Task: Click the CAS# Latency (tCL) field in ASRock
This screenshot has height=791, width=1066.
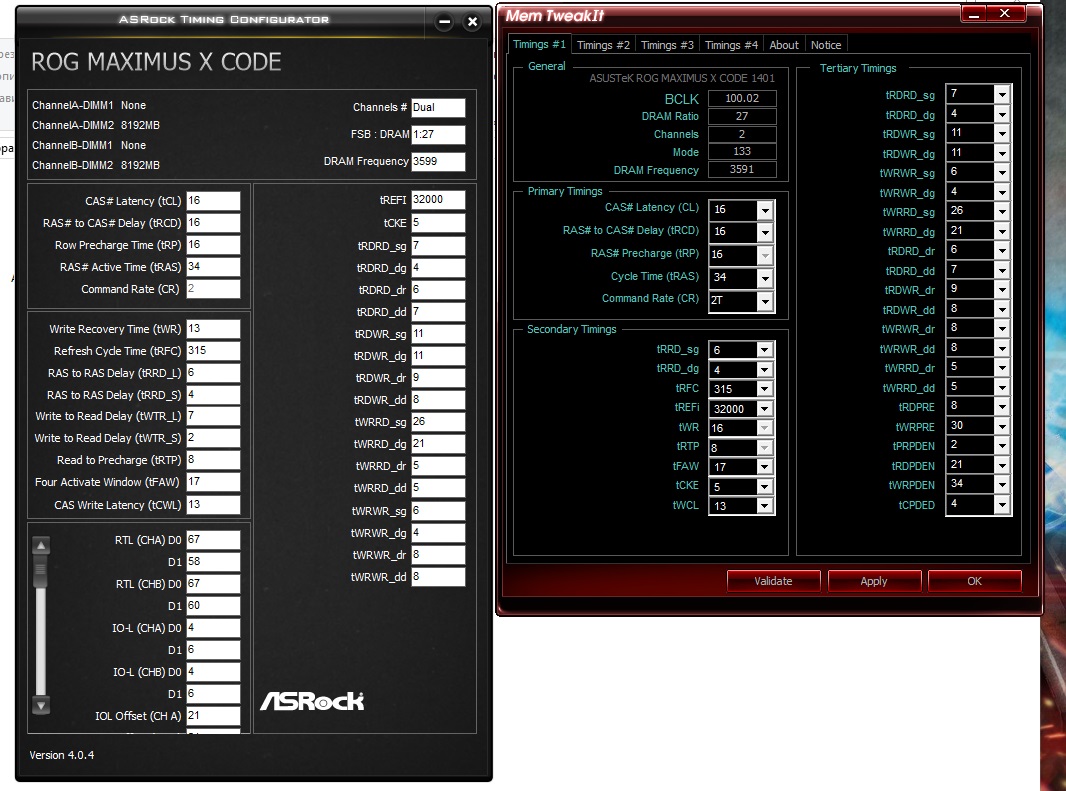Action: [213, 201]
